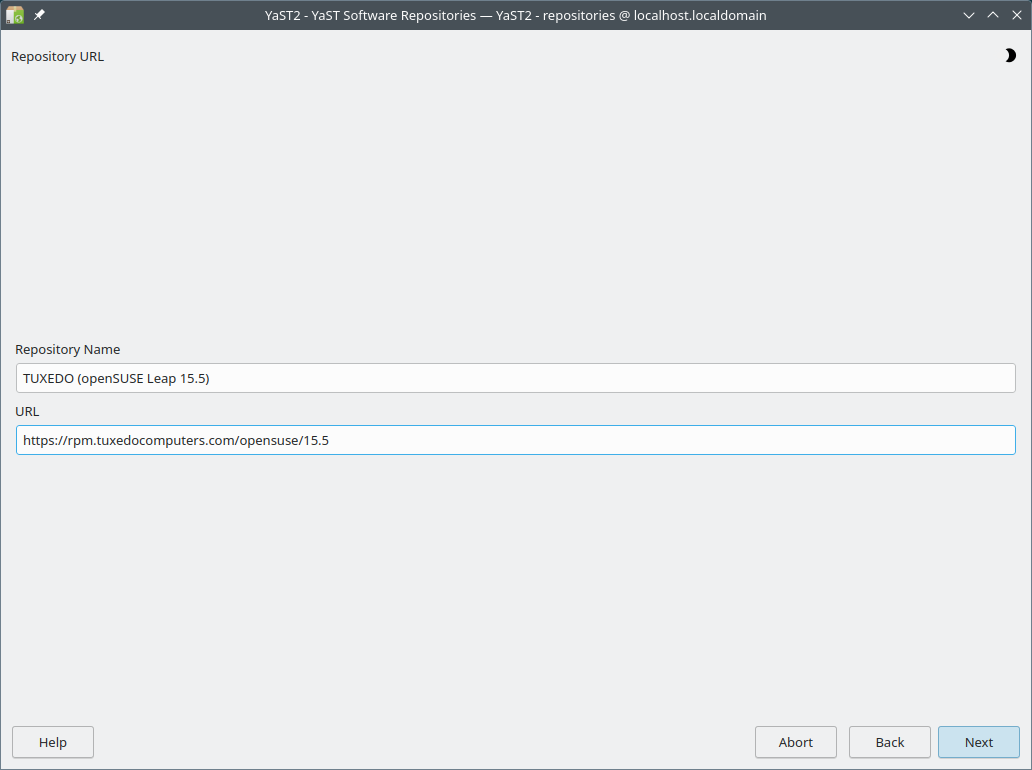
Task: Click the window title bar text
Action: coord(515,15)
